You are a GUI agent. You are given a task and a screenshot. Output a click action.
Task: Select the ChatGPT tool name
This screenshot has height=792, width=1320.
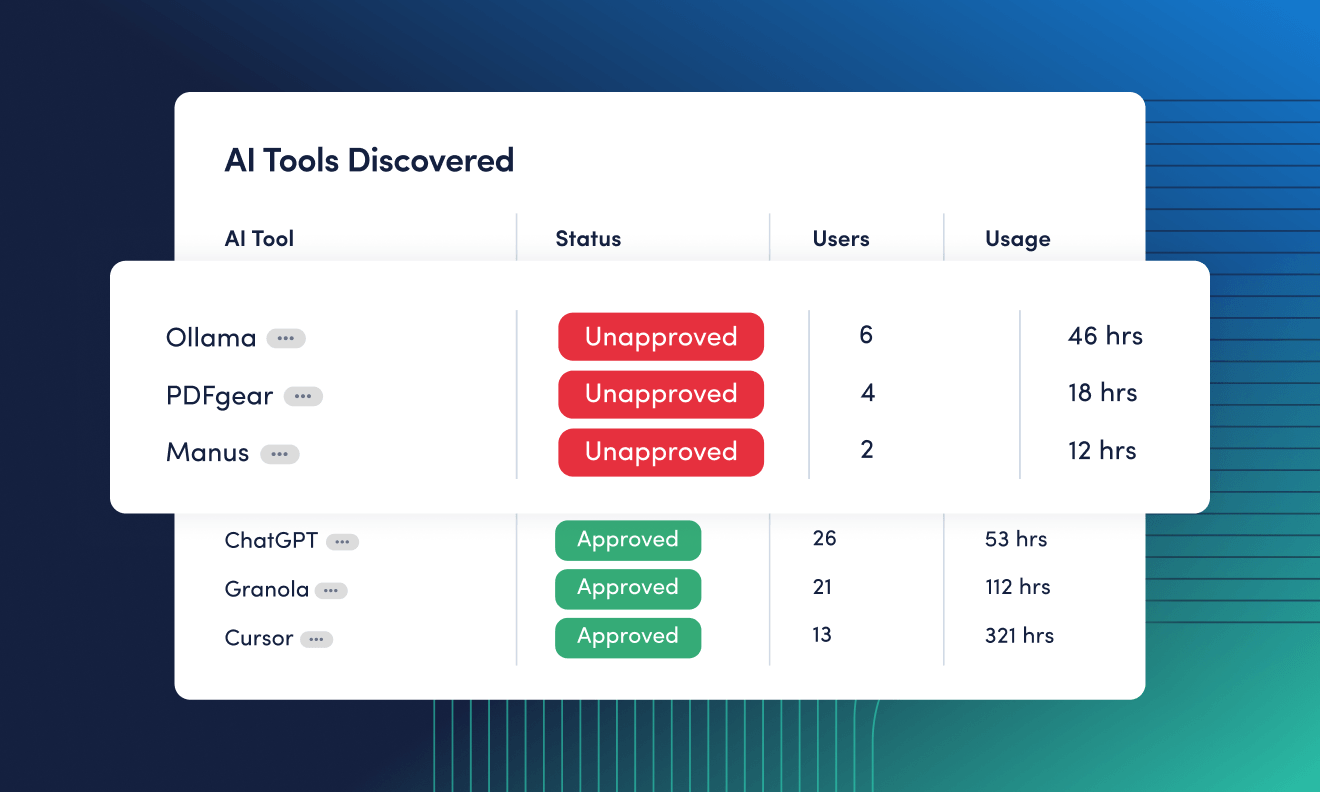point(271,541)
